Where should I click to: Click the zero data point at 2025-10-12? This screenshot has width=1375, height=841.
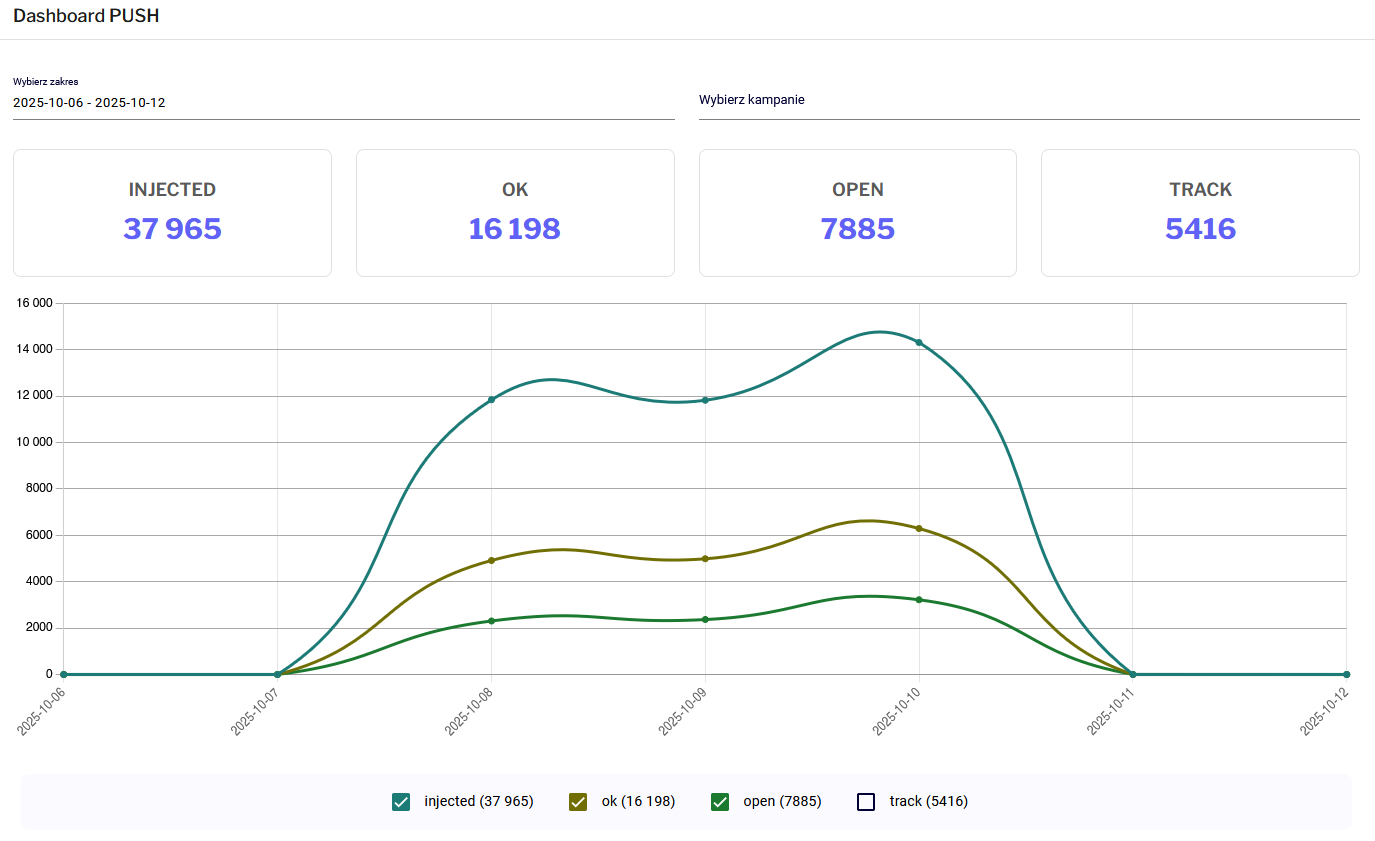click(x=1346, y=674)
